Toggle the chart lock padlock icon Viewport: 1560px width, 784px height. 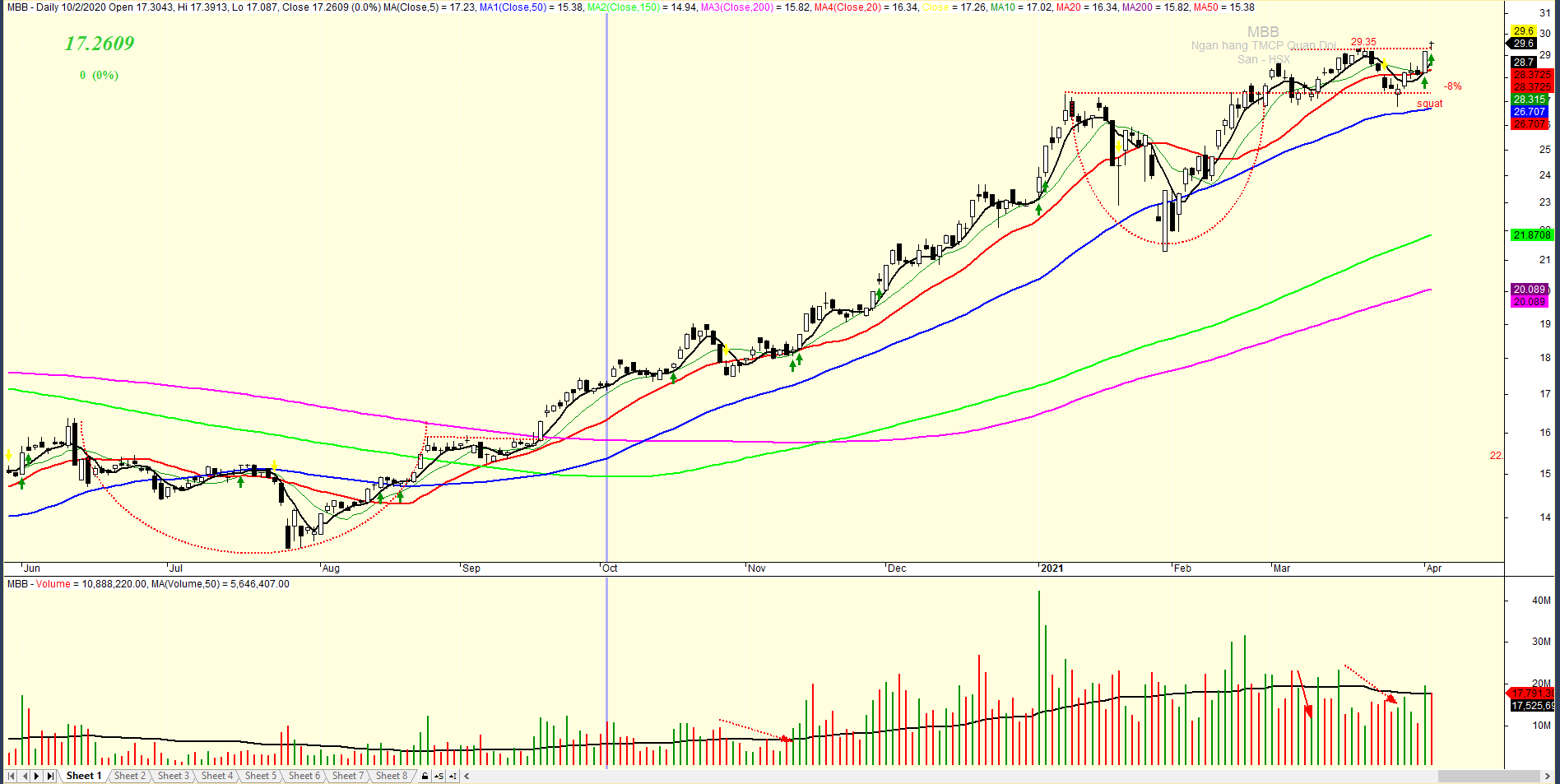425,776
